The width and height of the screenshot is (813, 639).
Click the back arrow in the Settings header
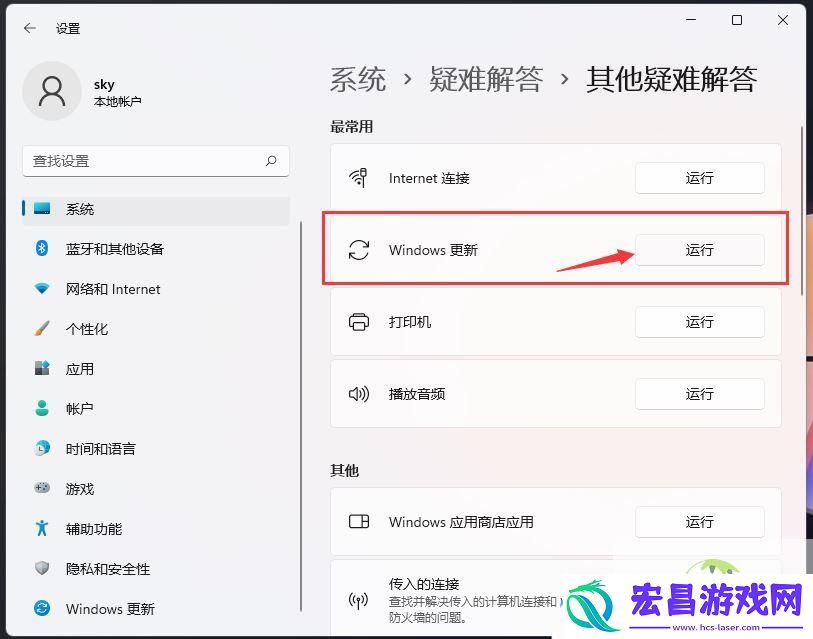tap(30, 28)
